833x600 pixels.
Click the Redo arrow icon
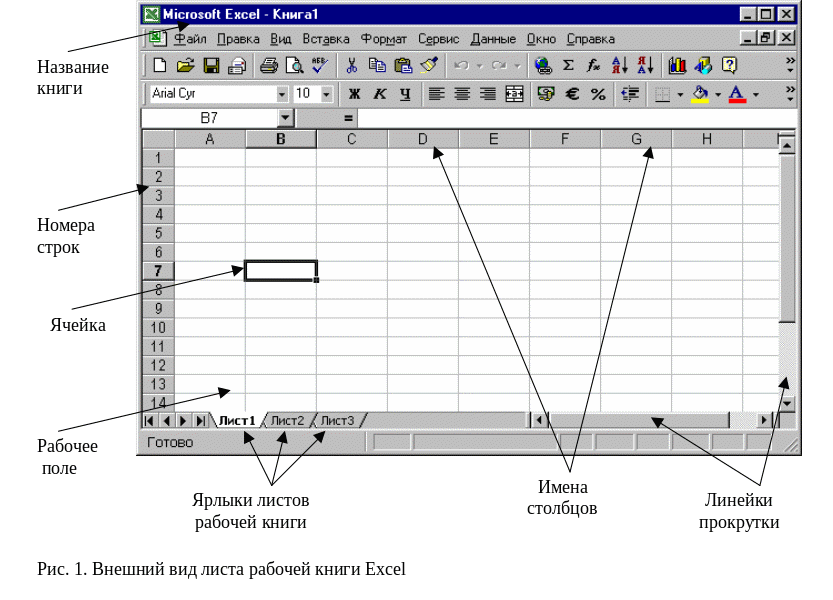click(x=499, y=65)
